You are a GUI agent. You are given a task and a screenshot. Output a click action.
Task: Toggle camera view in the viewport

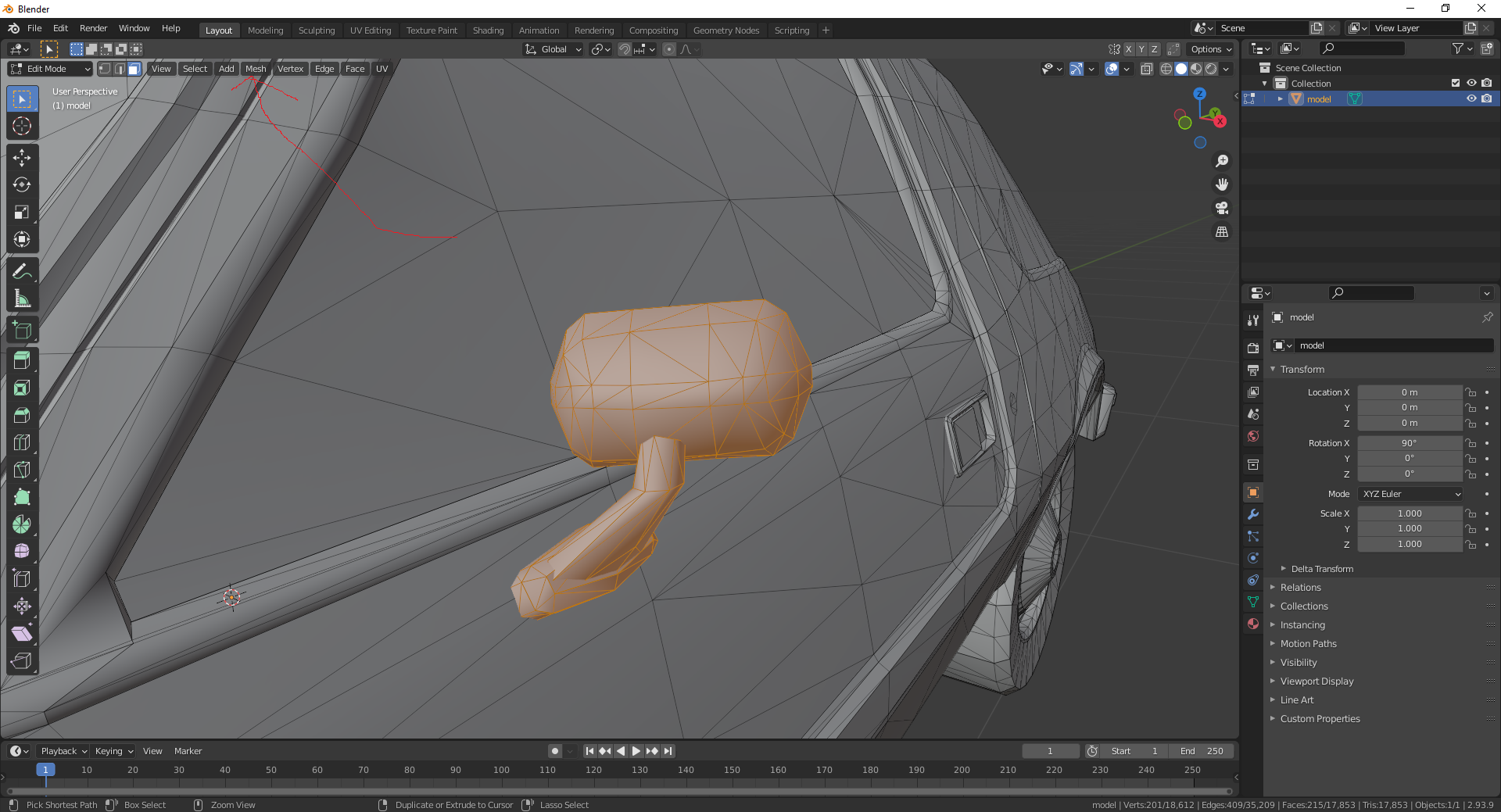(1222, 208)
